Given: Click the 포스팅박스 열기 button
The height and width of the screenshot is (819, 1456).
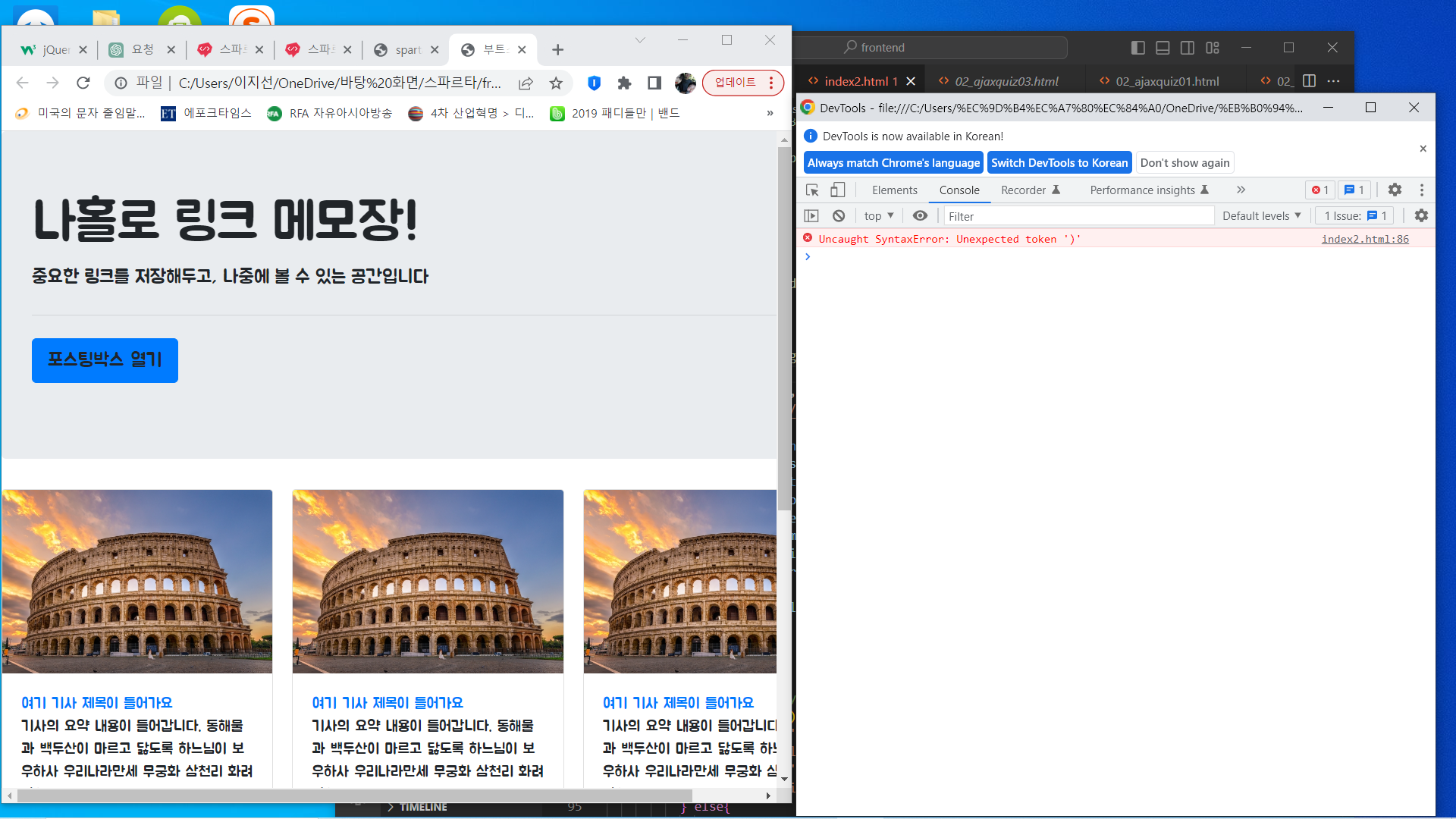Looking at the screenshot, I should click(105, 360).
